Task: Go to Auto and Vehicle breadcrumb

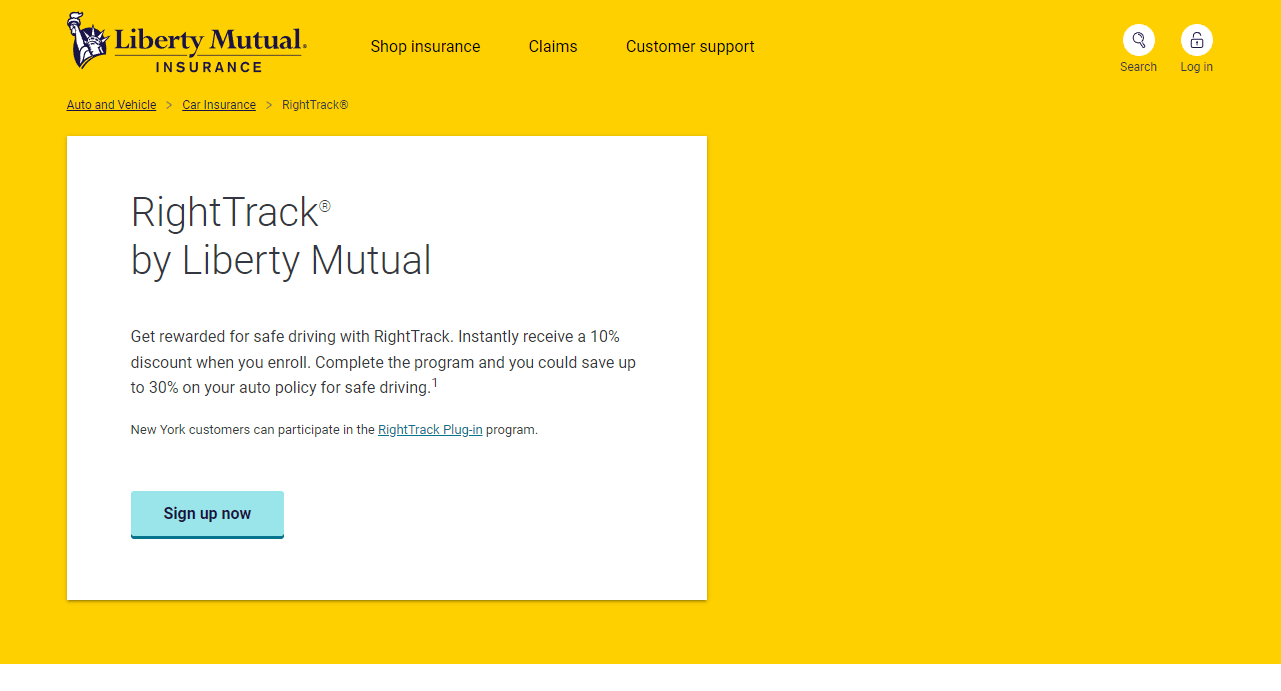Action: [111, 105]
